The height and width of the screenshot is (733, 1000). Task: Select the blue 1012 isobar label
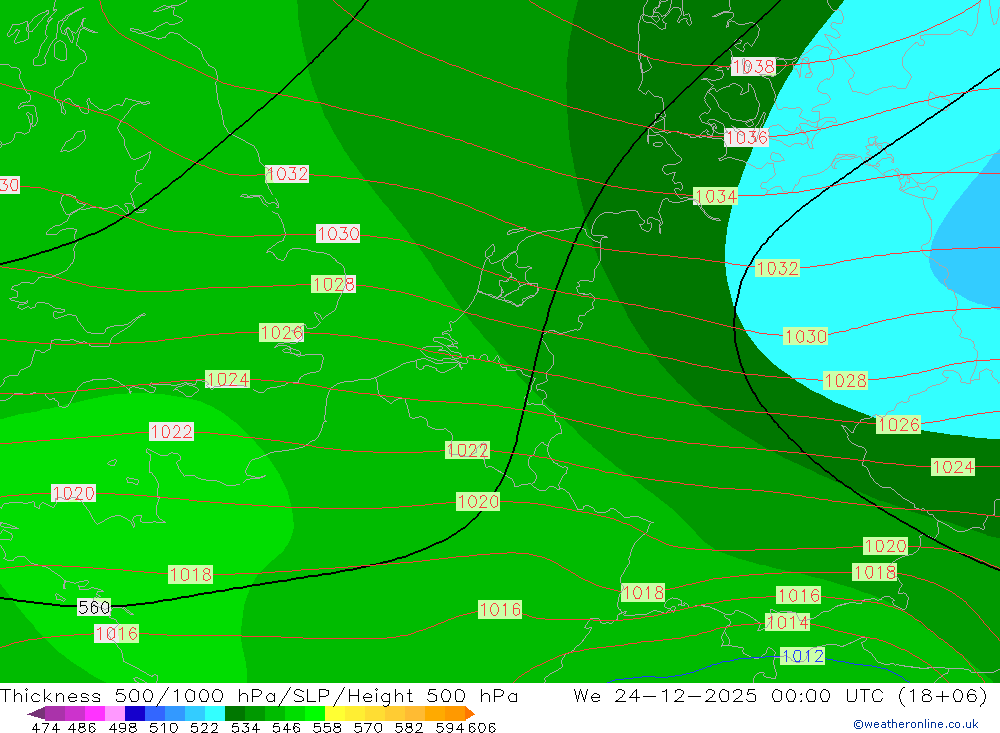[802, 656]
